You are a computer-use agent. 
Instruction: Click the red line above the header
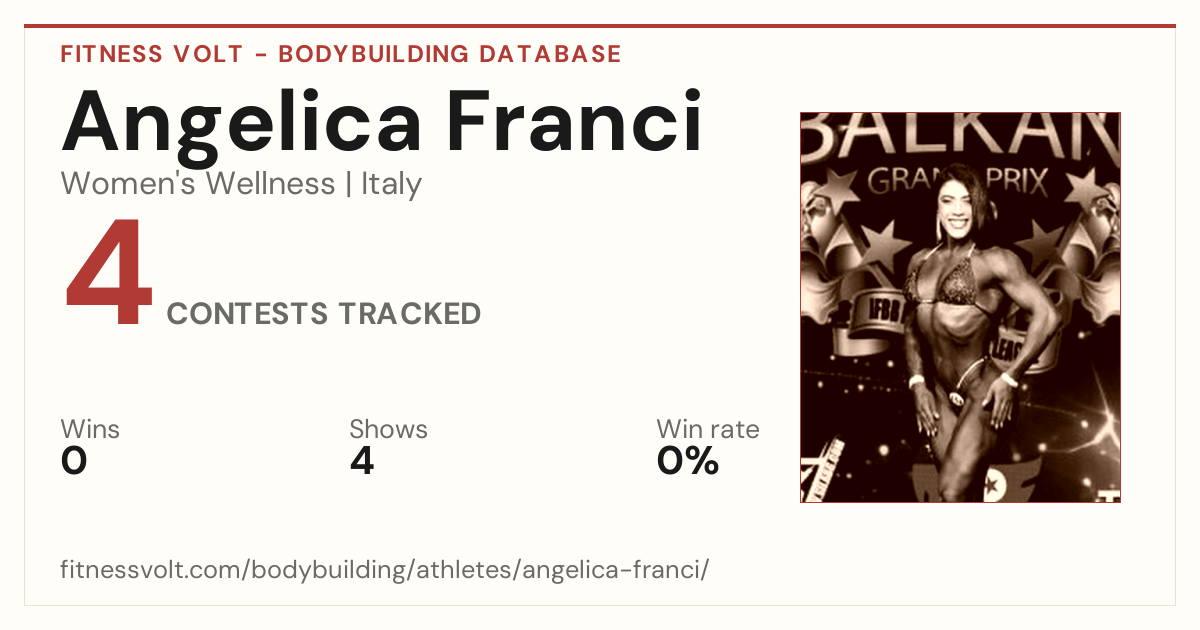coord(600,26)
